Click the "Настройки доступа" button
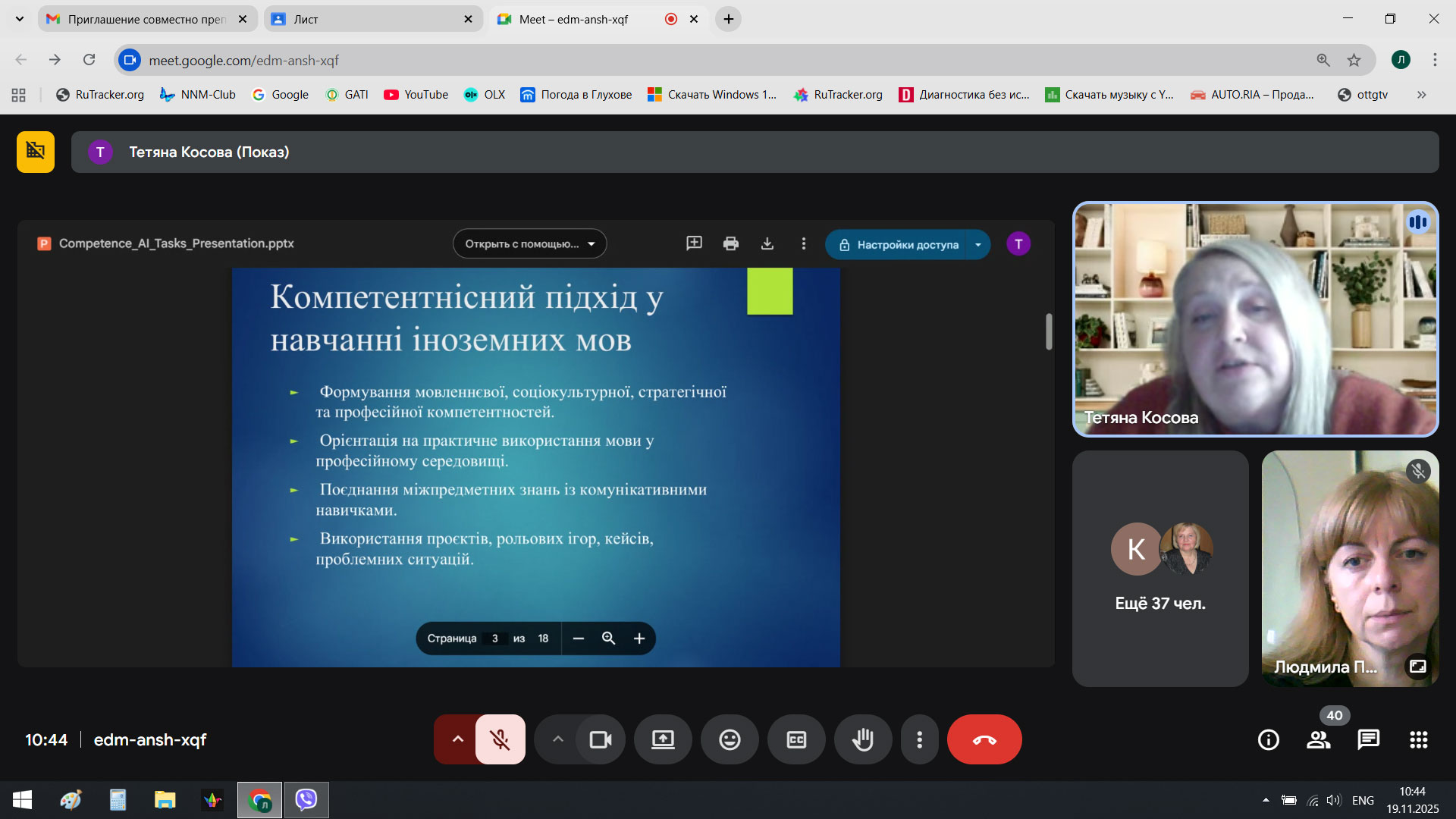The image size is (1456, 819). click(898, 245)
